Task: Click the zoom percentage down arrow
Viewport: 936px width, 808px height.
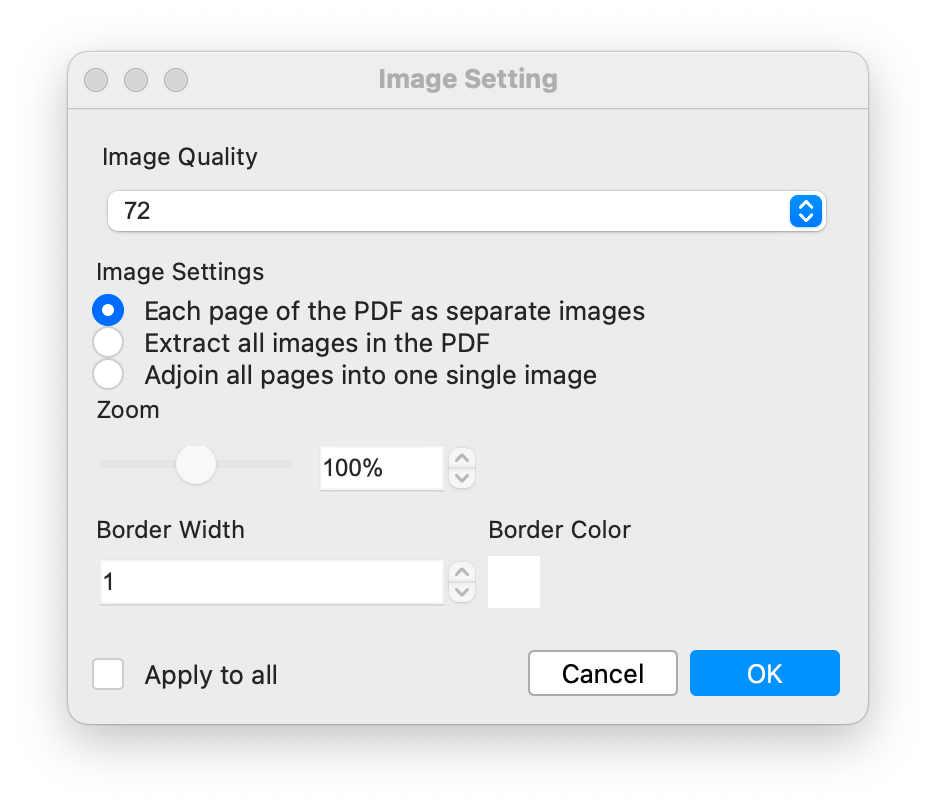Action: 461,477
